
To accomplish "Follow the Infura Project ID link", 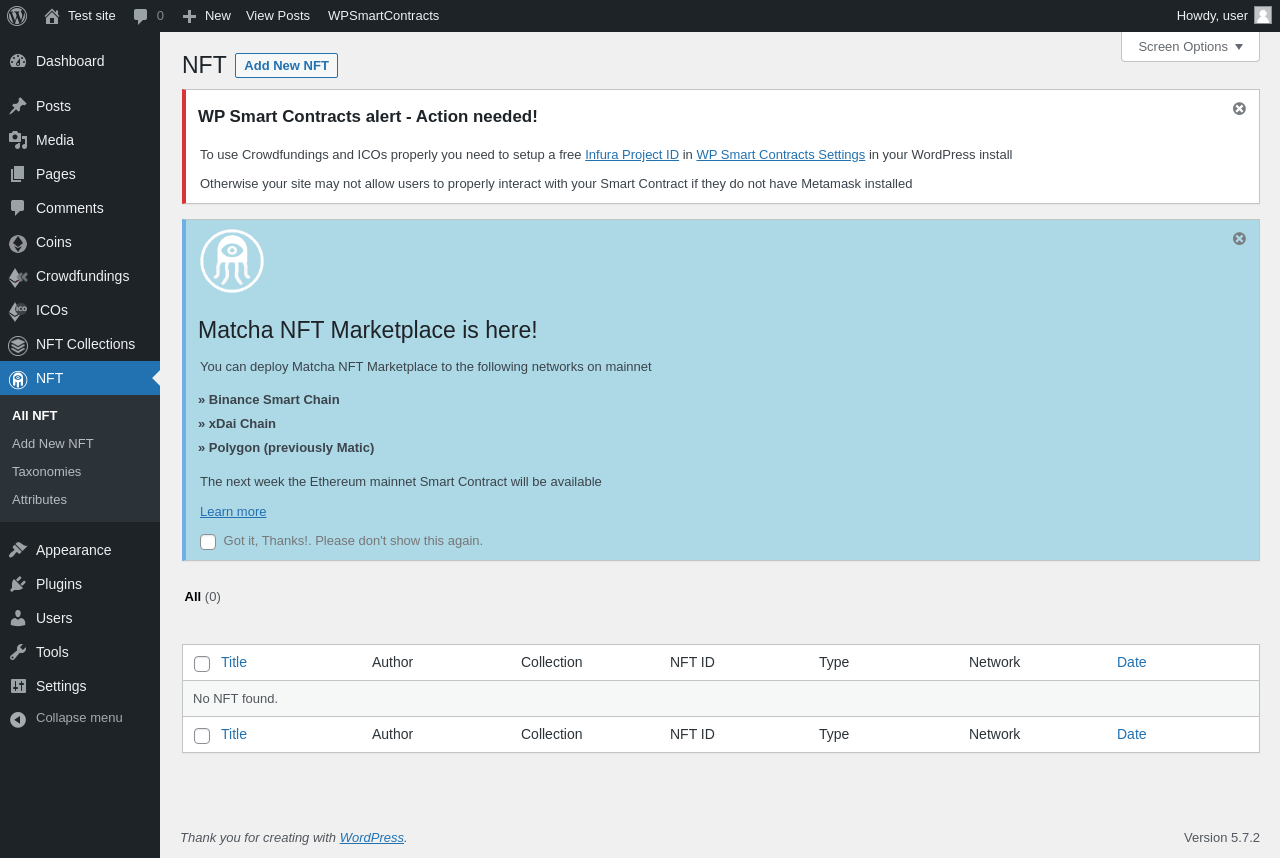I will coord(632,154).
